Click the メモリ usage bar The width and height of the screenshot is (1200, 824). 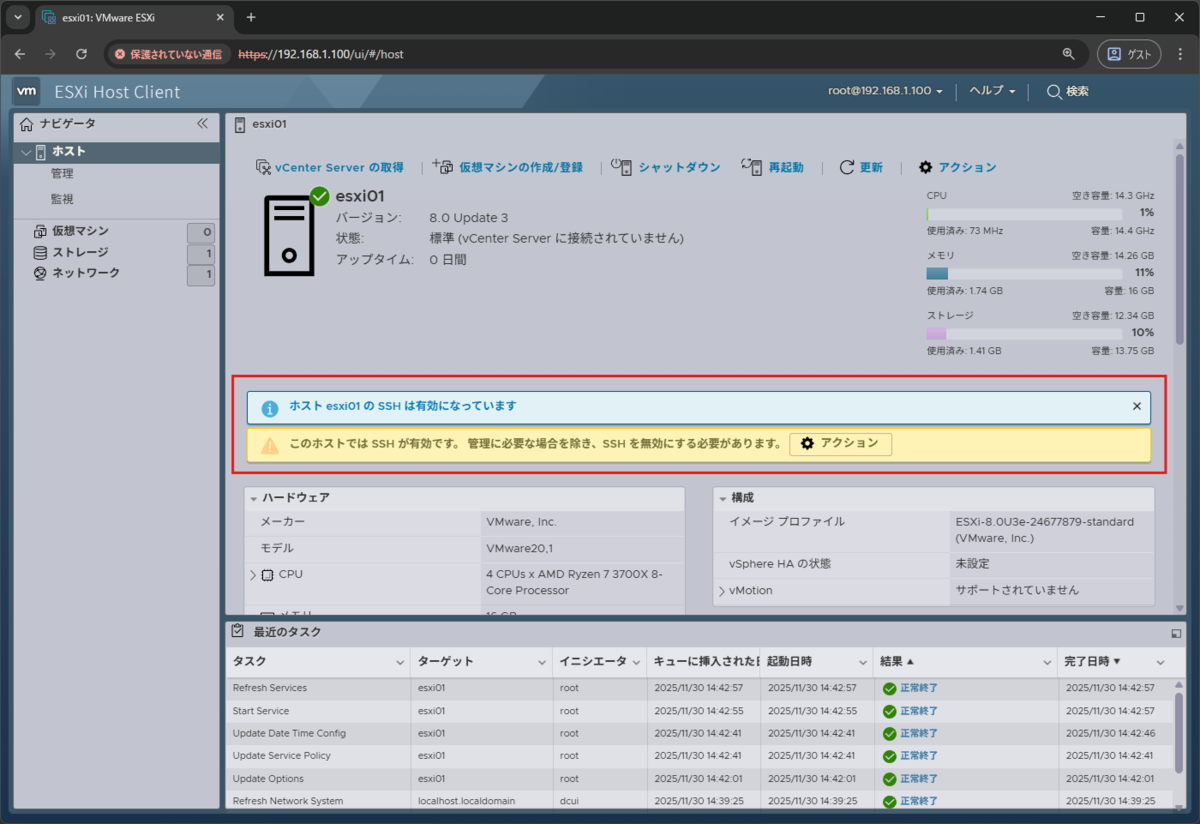point(1024,273)
